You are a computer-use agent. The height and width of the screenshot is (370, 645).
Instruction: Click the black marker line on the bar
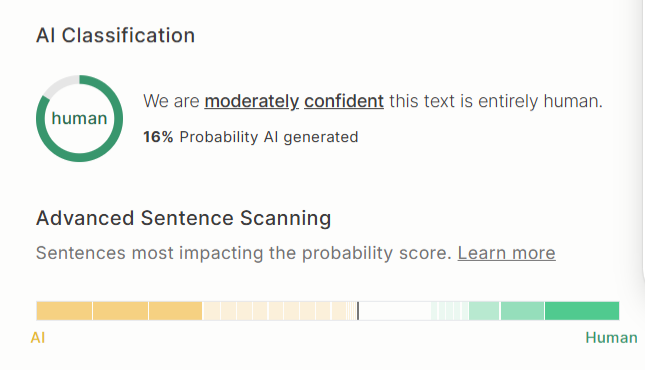358,311
